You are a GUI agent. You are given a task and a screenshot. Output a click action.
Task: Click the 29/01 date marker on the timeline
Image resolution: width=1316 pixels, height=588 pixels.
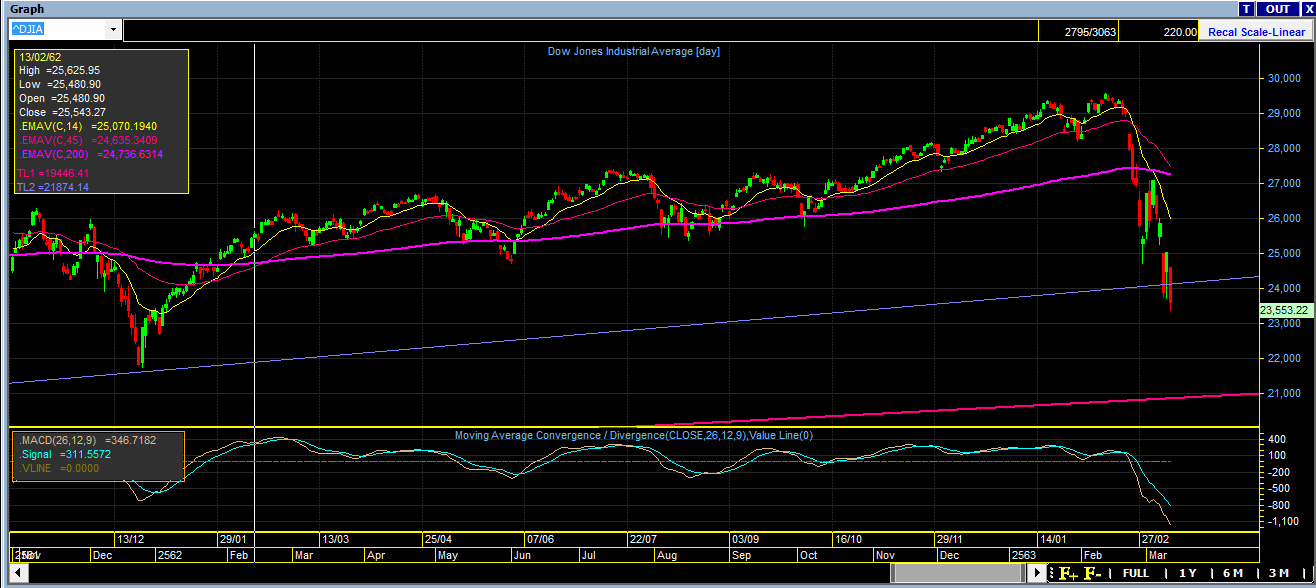click(233, 538)
